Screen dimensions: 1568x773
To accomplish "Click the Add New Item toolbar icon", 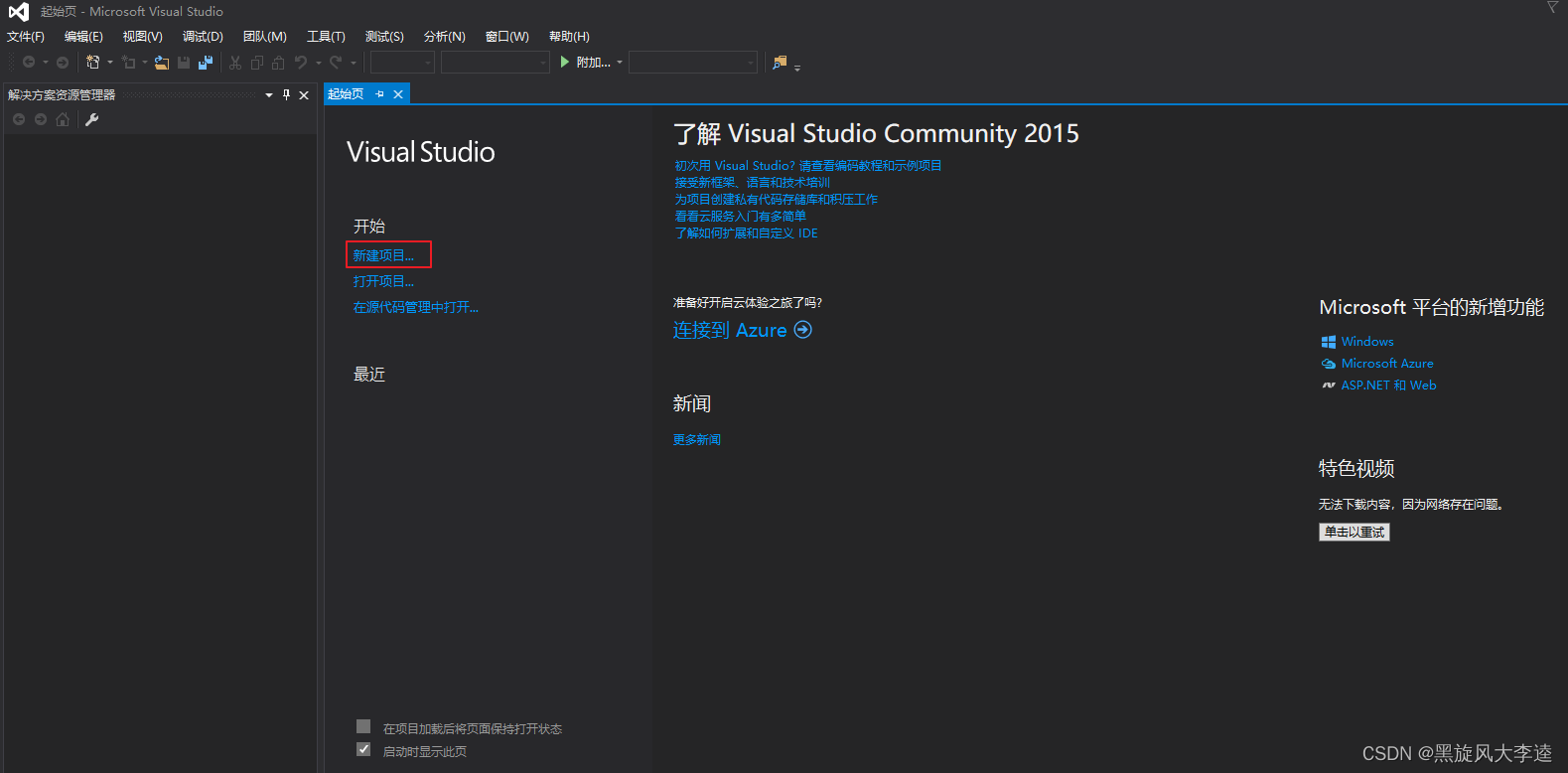I will pos(128,62).
